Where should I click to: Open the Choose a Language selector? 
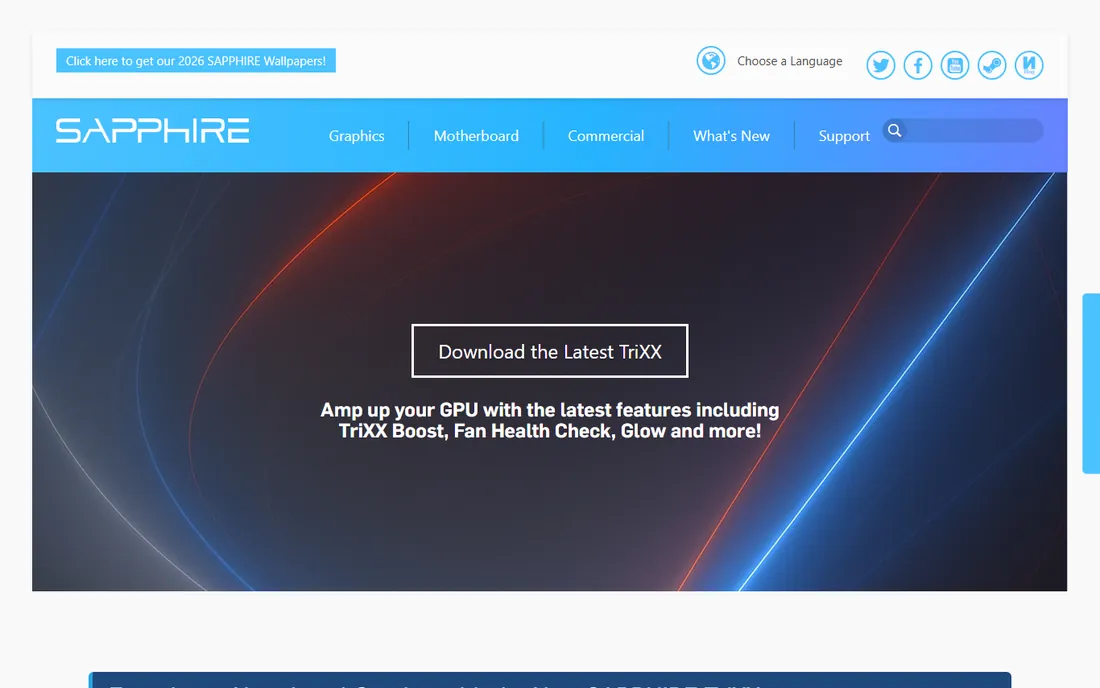[x=789, y=61]
